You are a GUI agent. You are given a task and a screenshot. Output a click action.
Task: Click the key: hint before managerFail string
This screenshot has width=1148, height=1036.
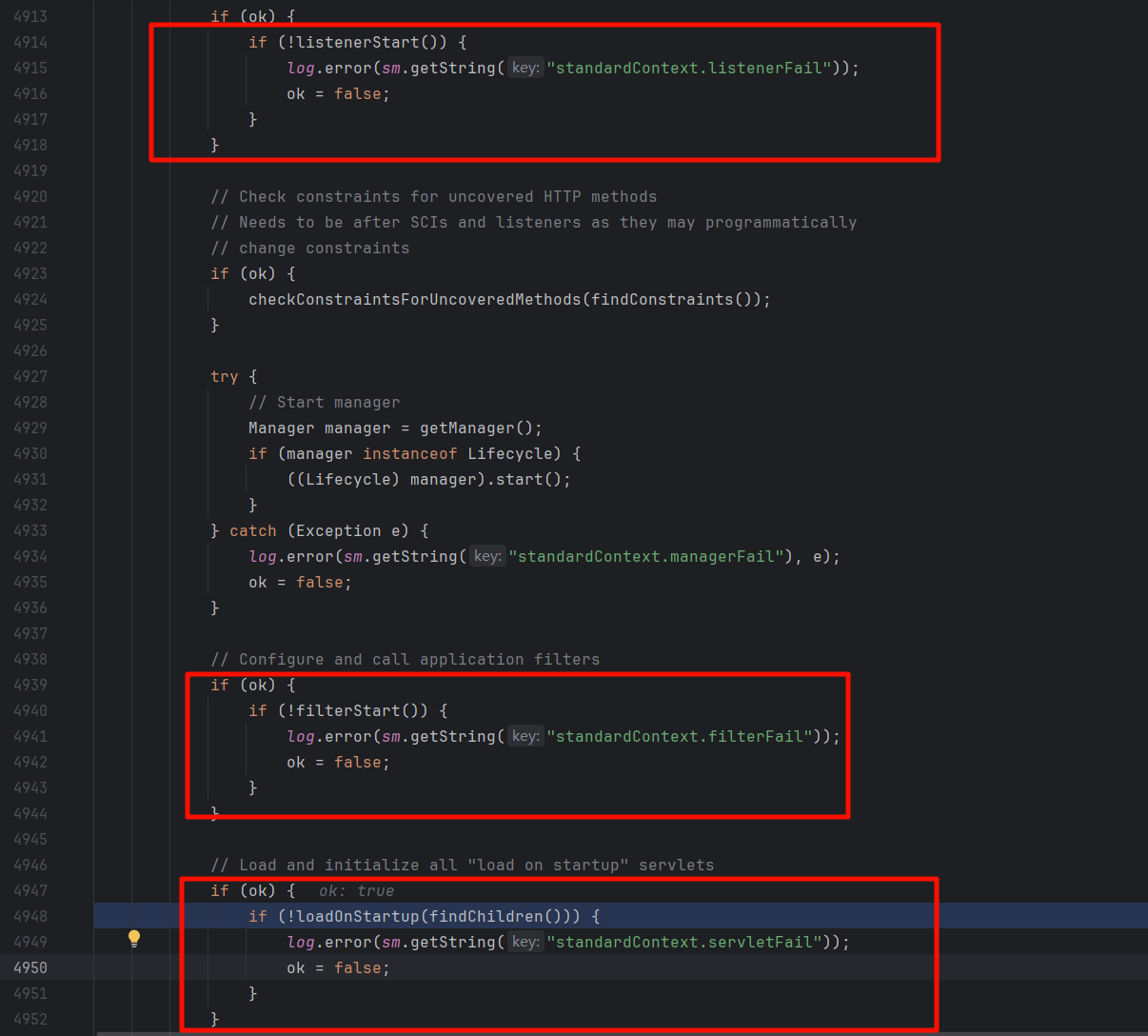pos(487,556)
